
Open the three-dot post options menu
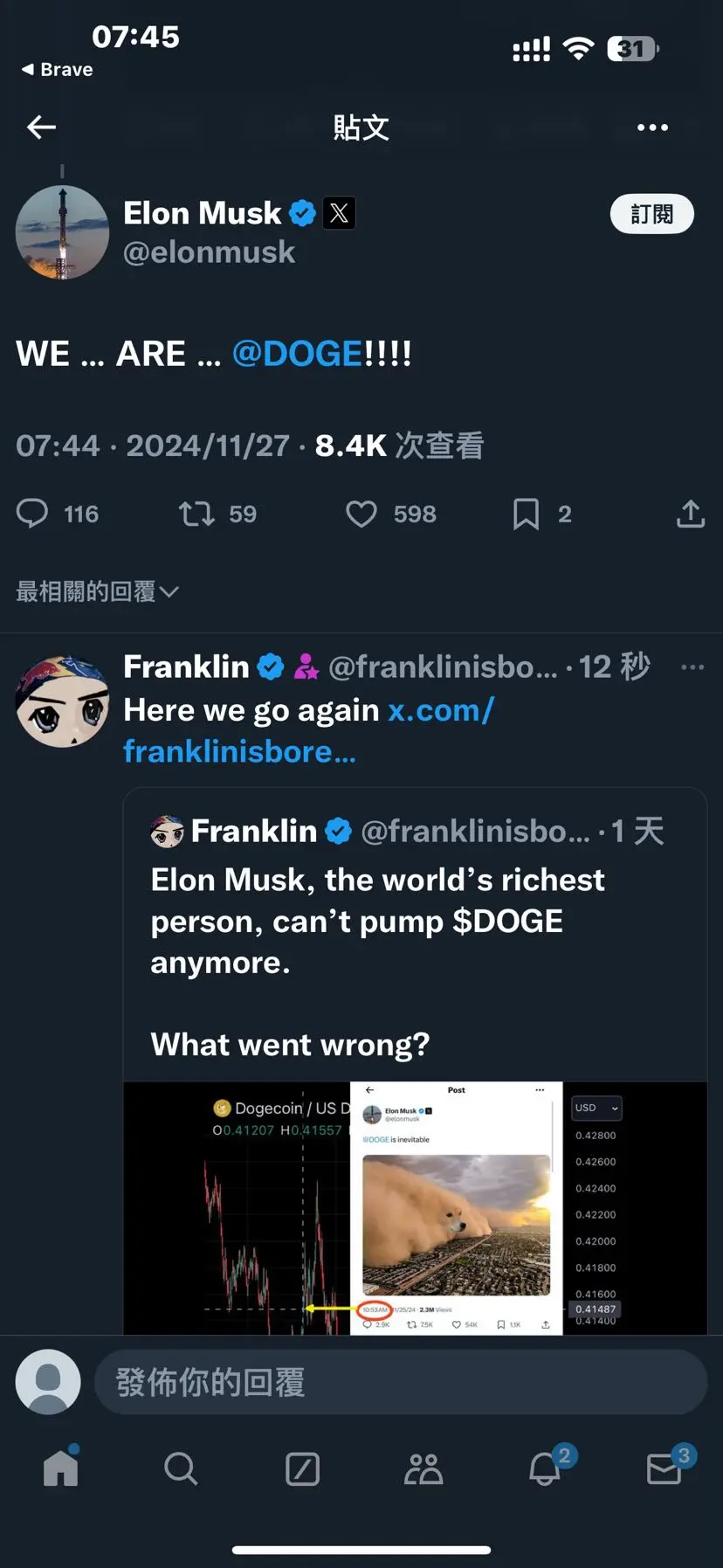click(x=652, y=128)
